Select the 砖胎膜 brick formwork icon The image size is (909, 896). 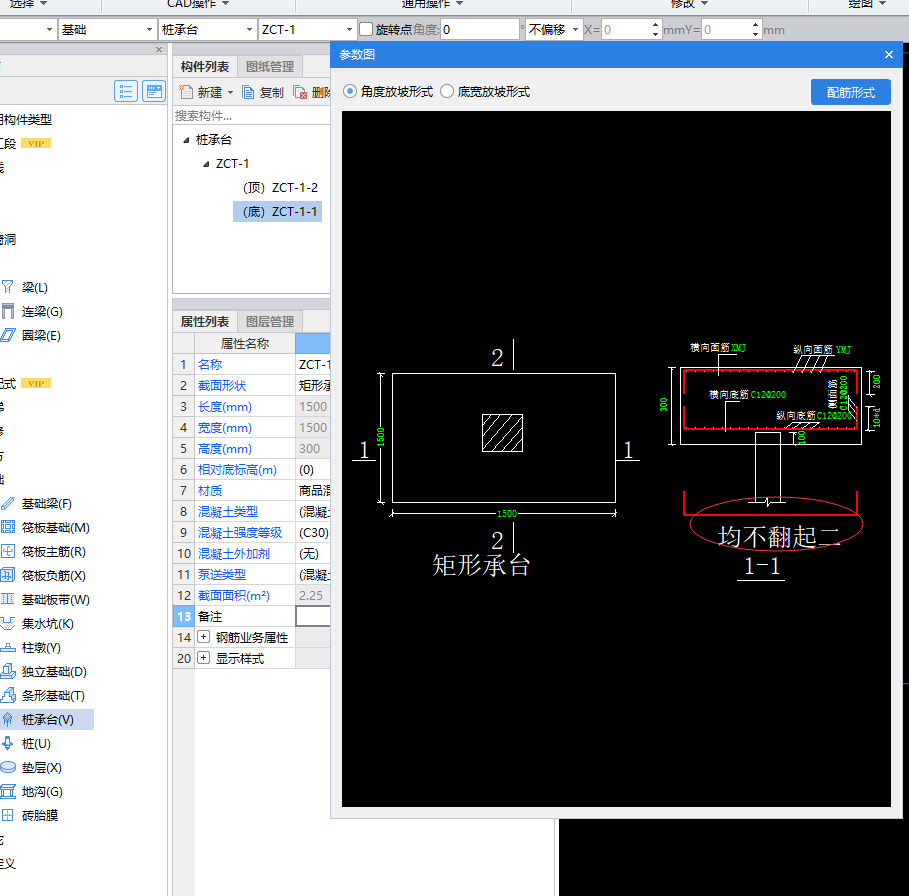pyautogui.click(x=8, y=815)
